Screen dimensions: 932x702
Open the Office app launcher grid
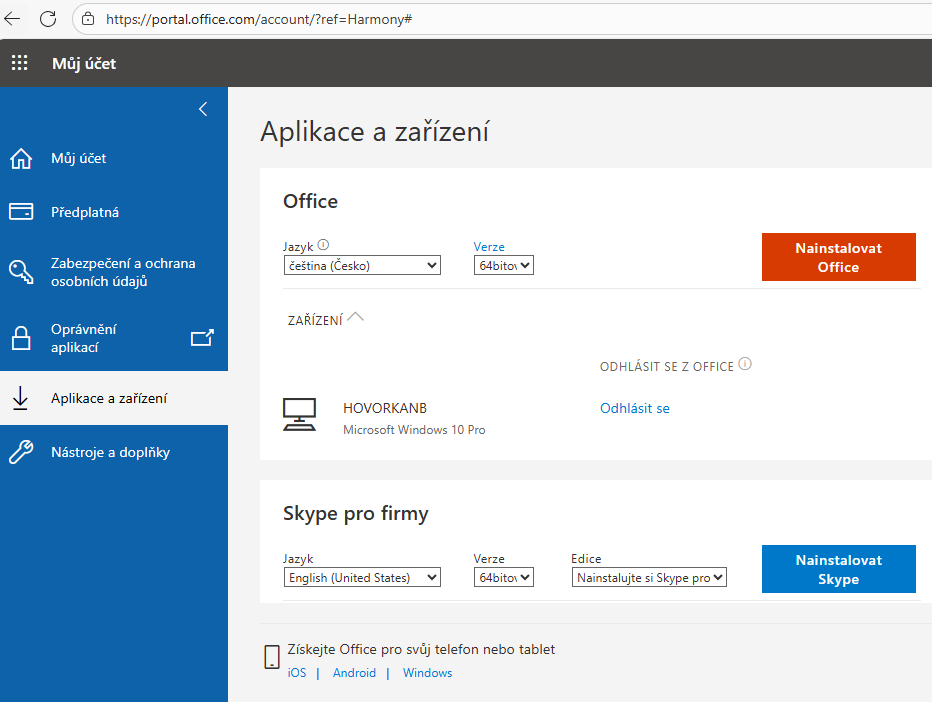(x=19, y=62)
